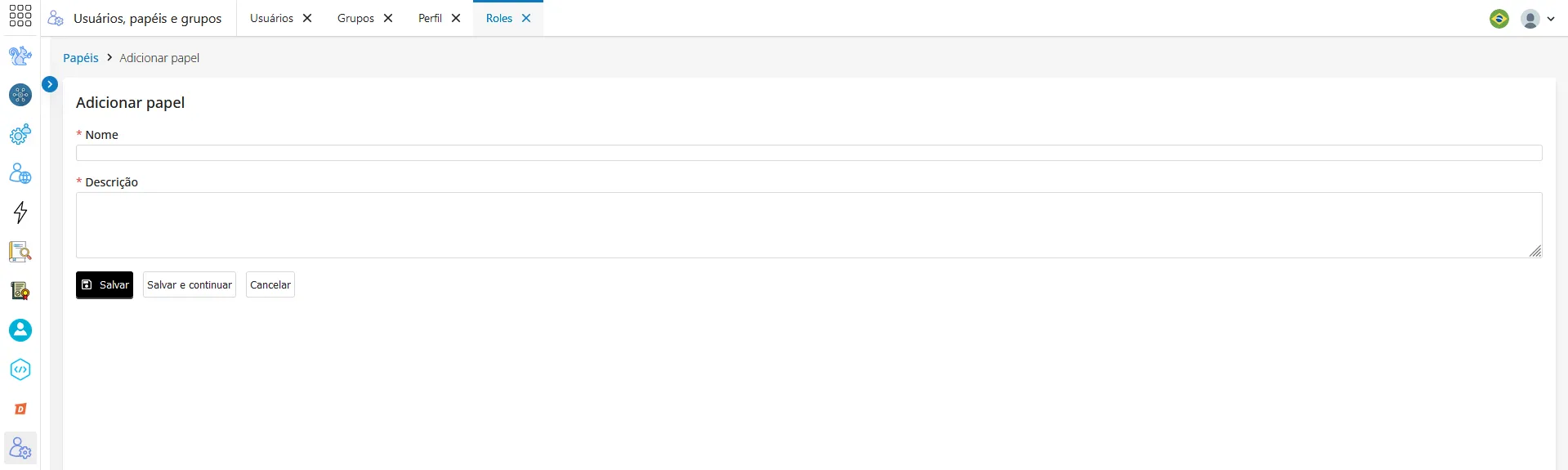Switch to the Usuários tab
Viewport: 1568px width, 470px height.
coord(271,18)
